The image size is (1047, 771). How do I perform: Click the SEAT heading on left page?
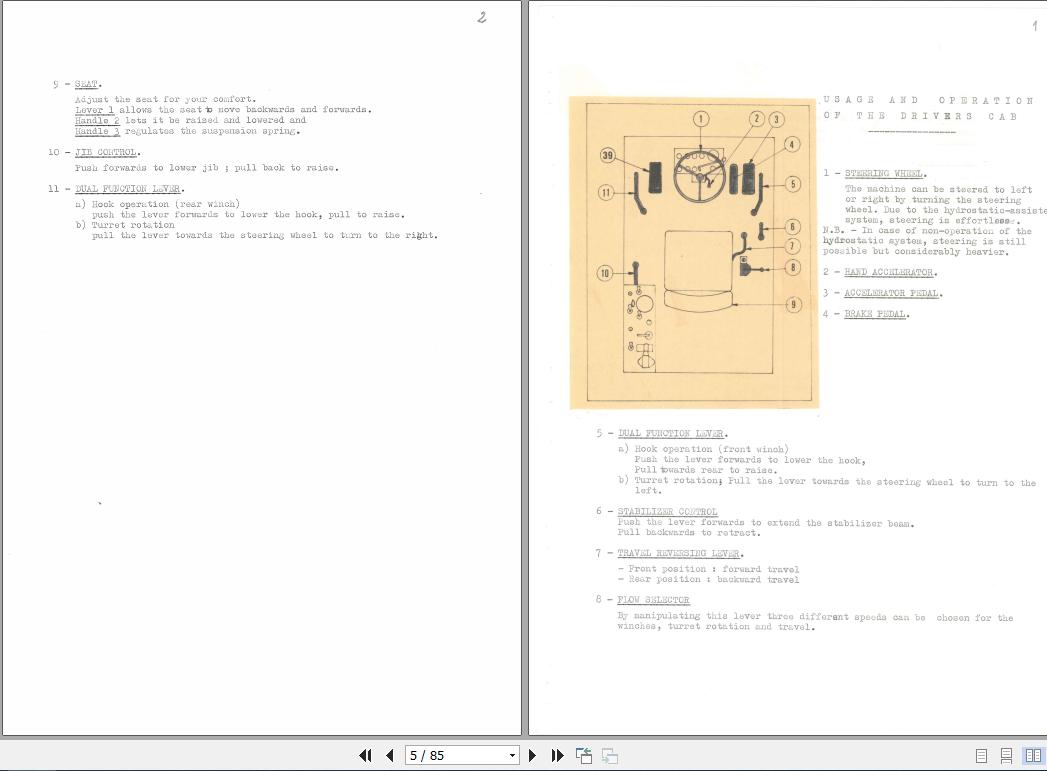[86, 84]
